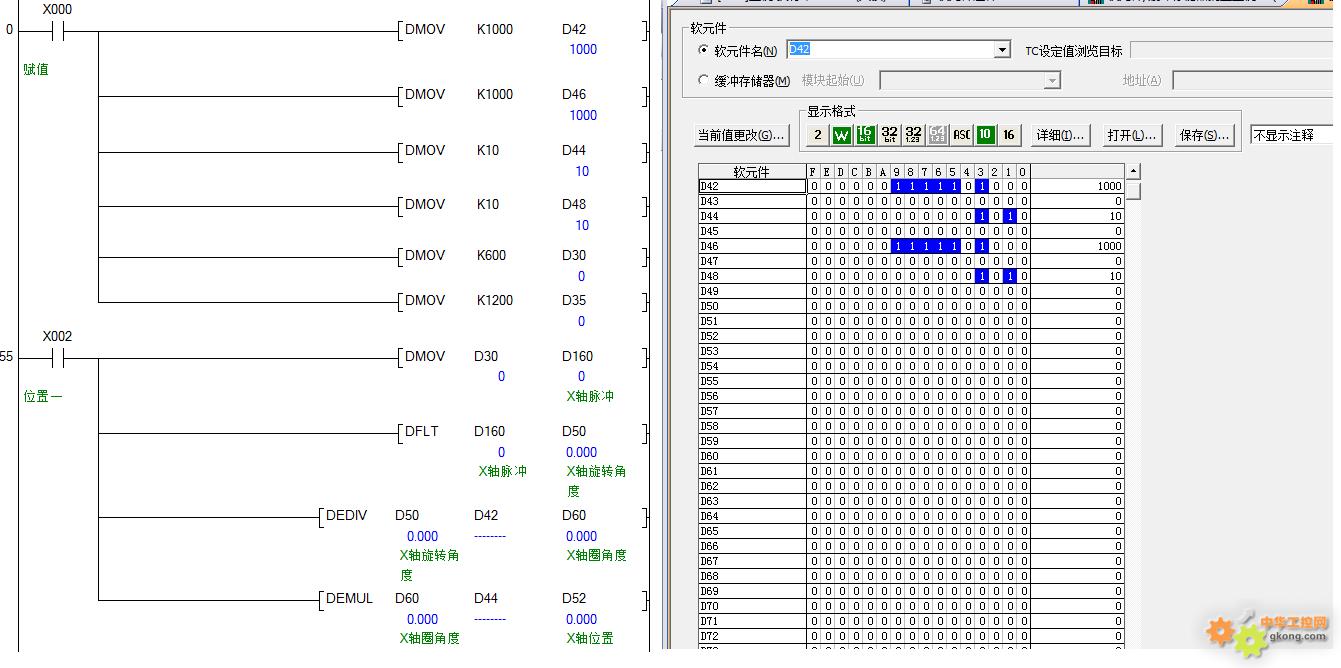Switch values to decimal (10) display
Image resolution: width=1341 pixels, height=668 pixels.
coord(985,135)
